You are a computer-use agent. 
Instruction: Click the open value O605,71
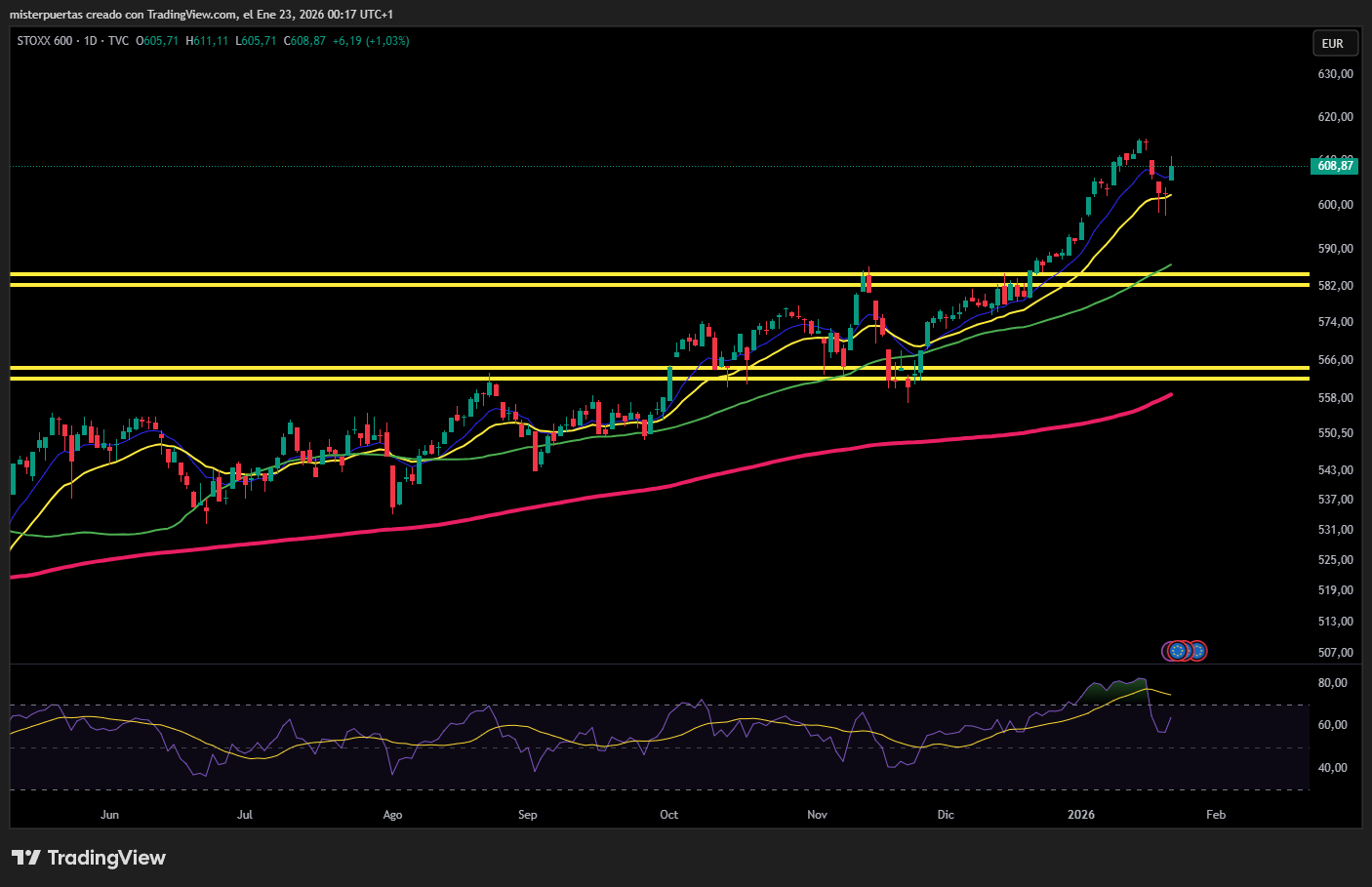click(157, 41)
